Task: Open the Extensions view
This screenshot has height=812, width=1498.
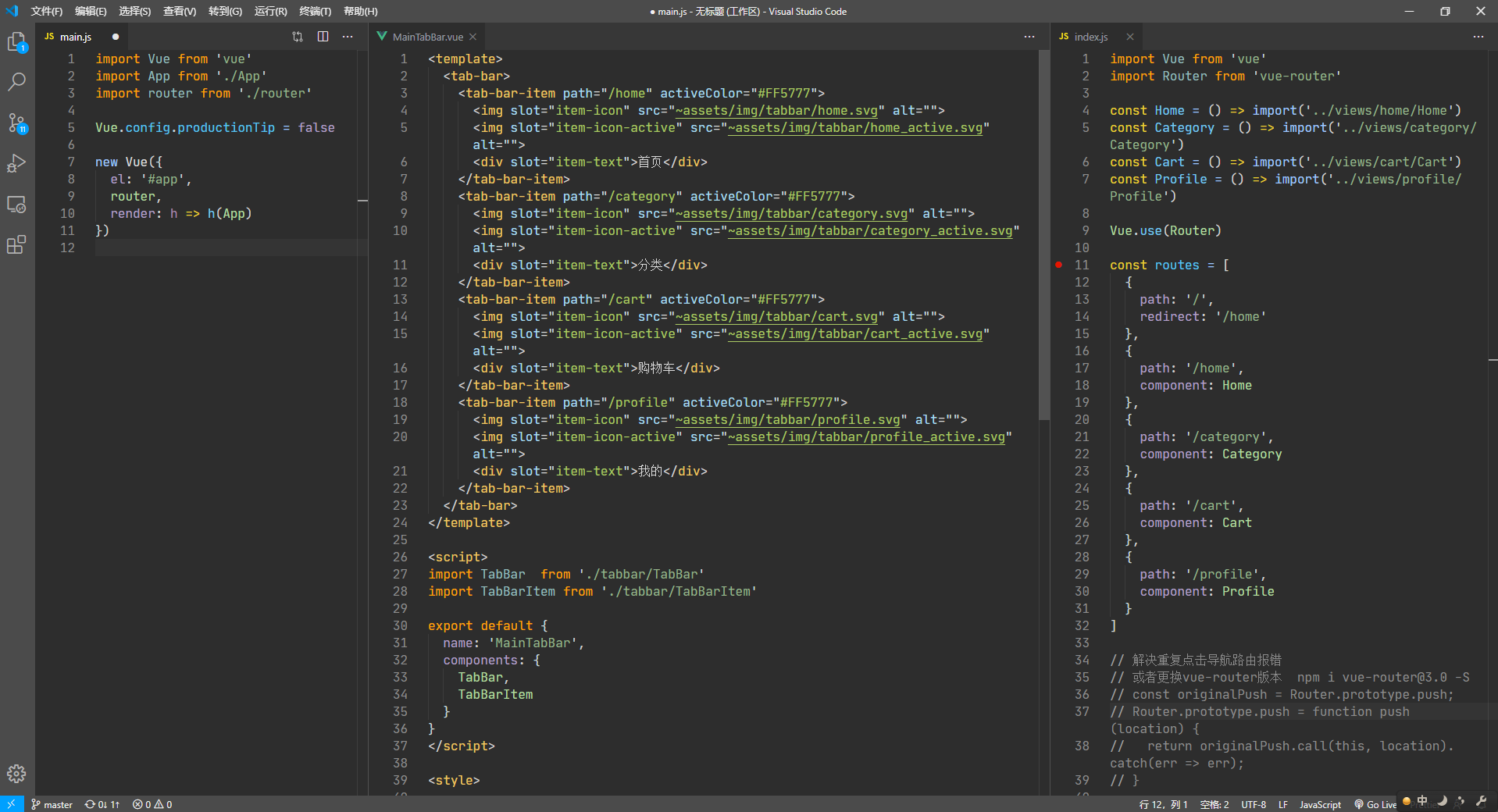Action: (16, 245)
